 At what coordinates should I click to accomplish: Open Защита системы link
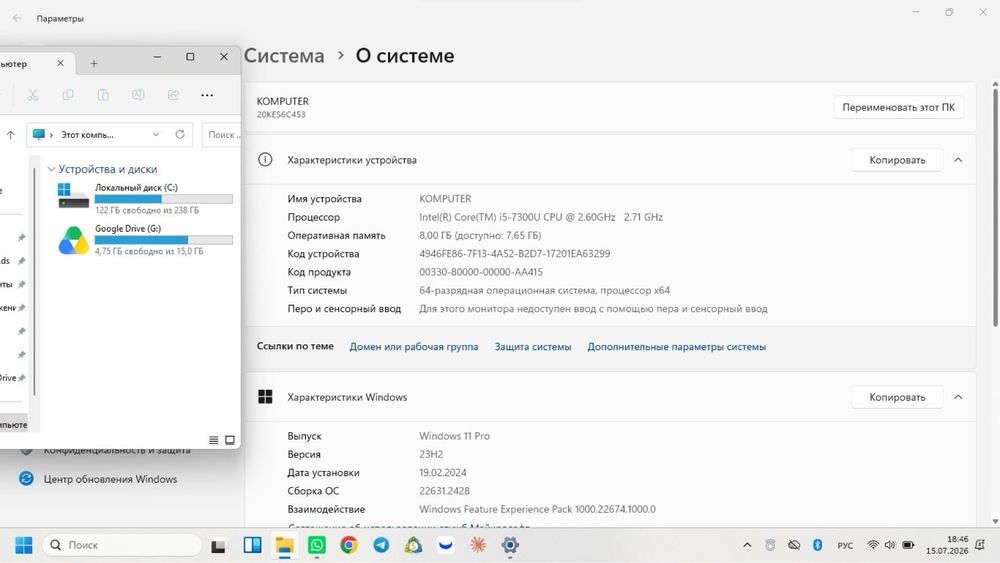tap(533, 347)
